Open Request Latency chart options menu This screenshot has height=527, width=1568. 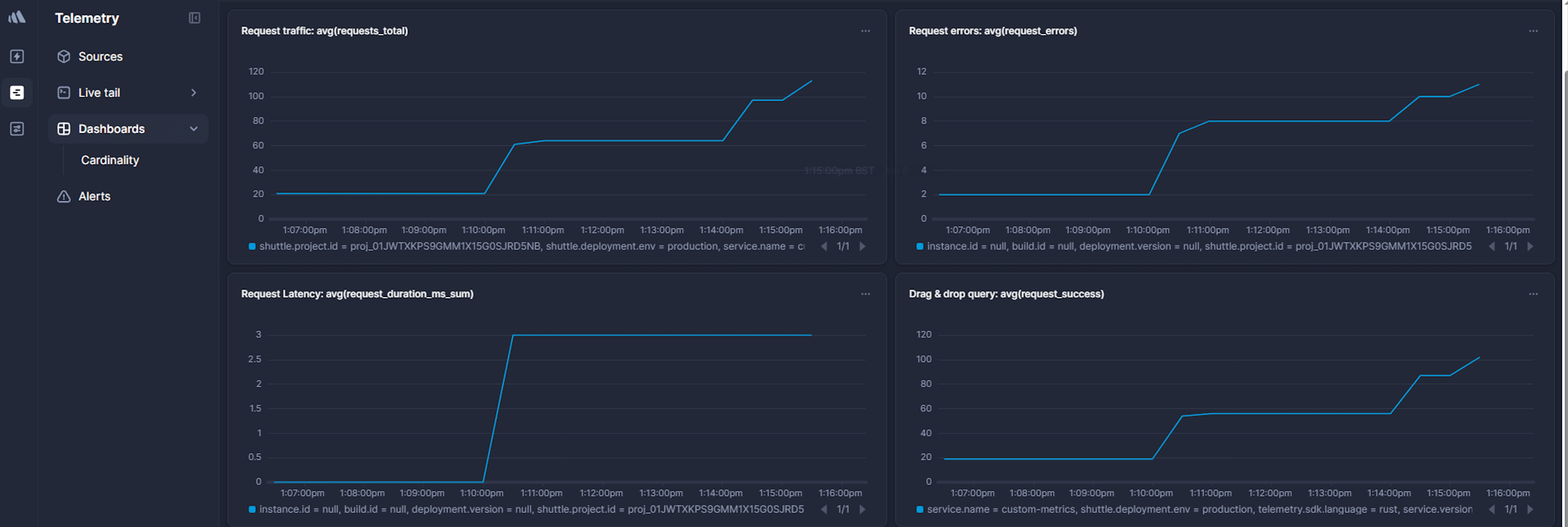(865, 294)
